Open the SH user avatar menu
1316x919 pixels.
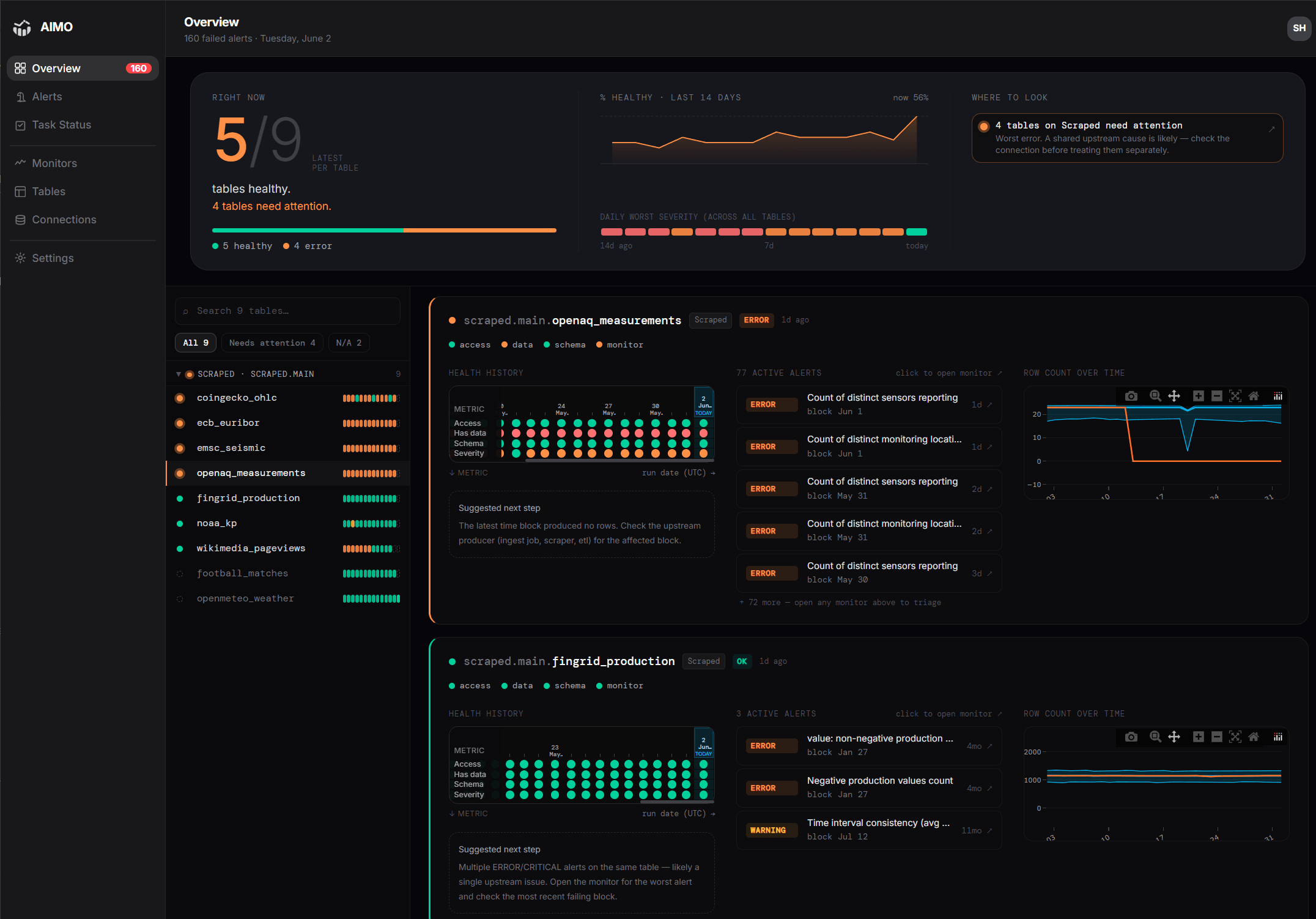1299,28
